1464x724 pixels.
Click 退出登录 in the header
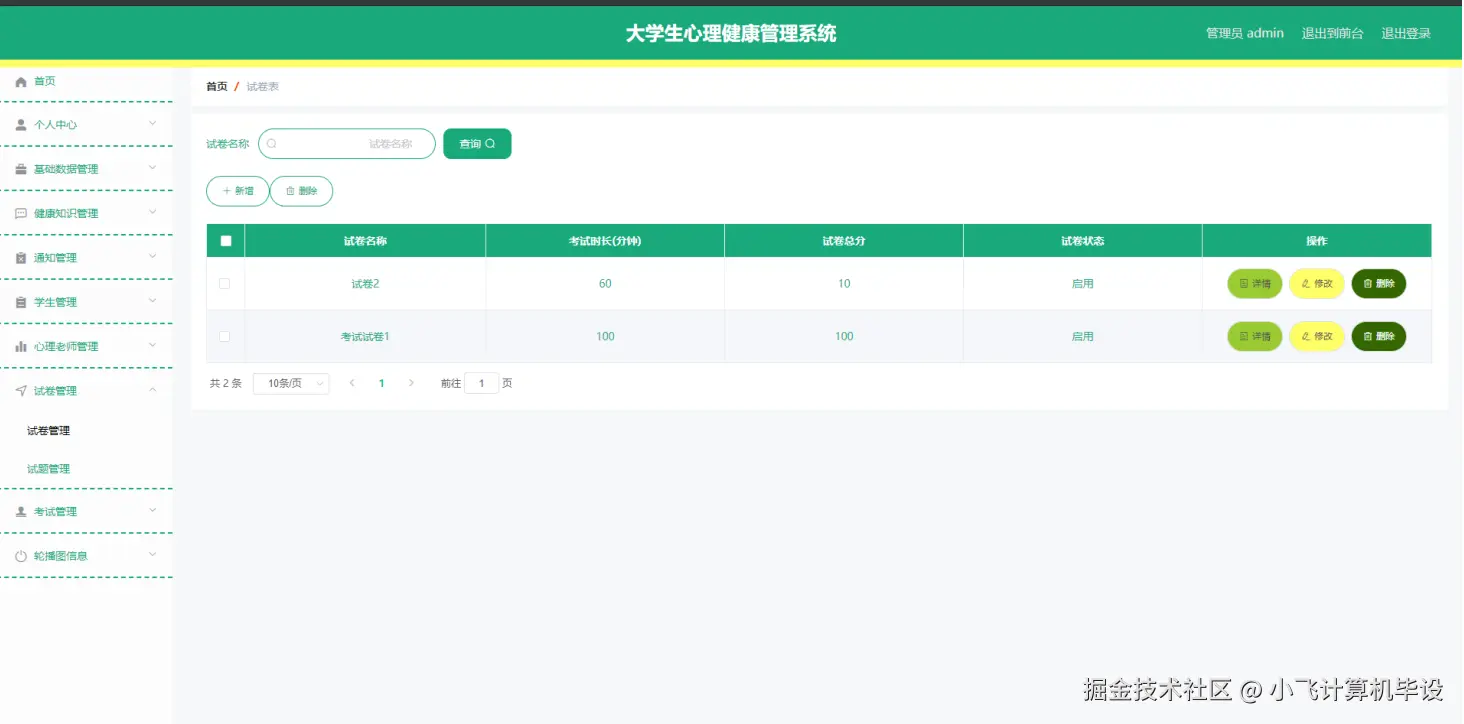[x=1406, y=33]
